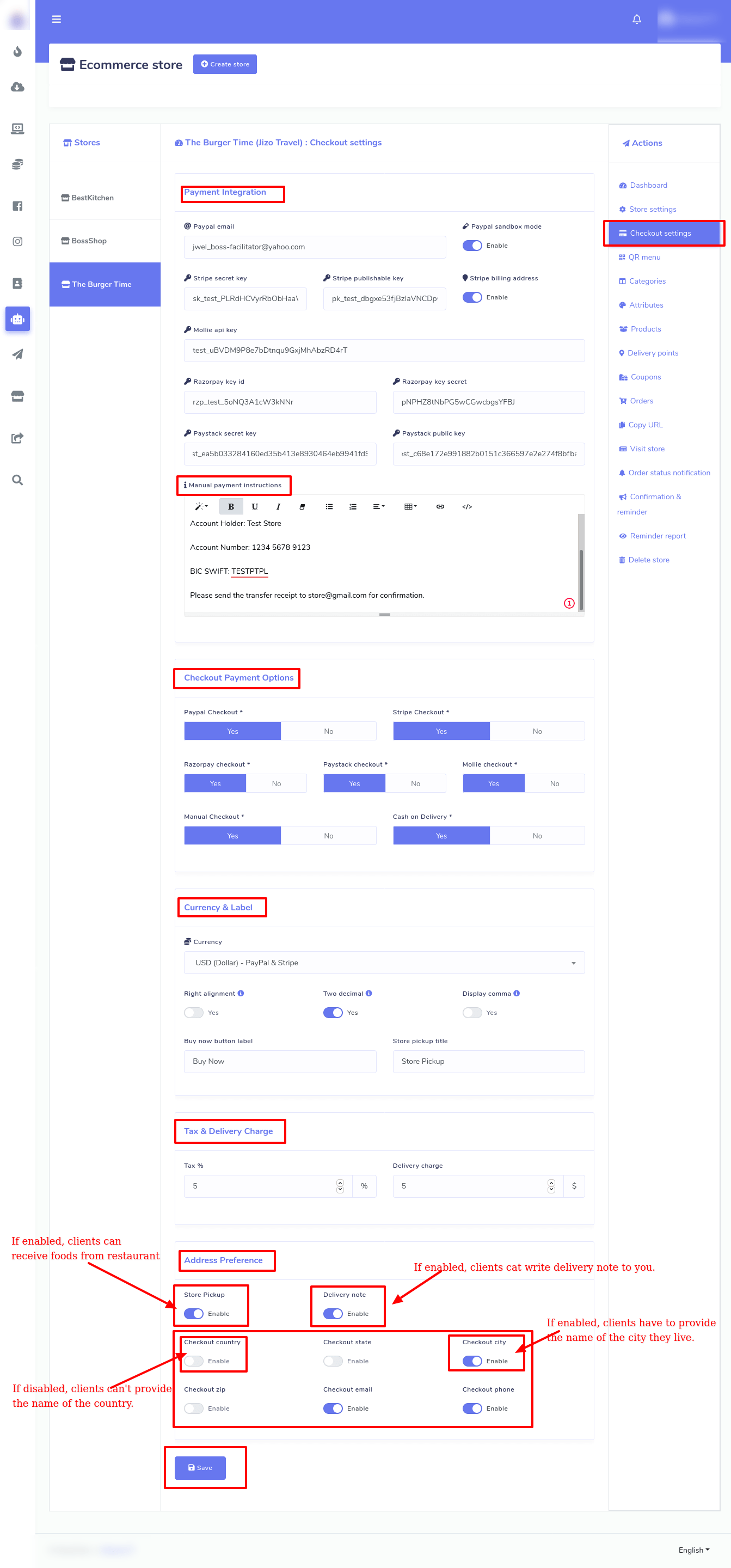The height and width of the screenshot is (1568, 731).
Task: Open the Instagram icon in left sidebar
Action: (x=17, y=242)
